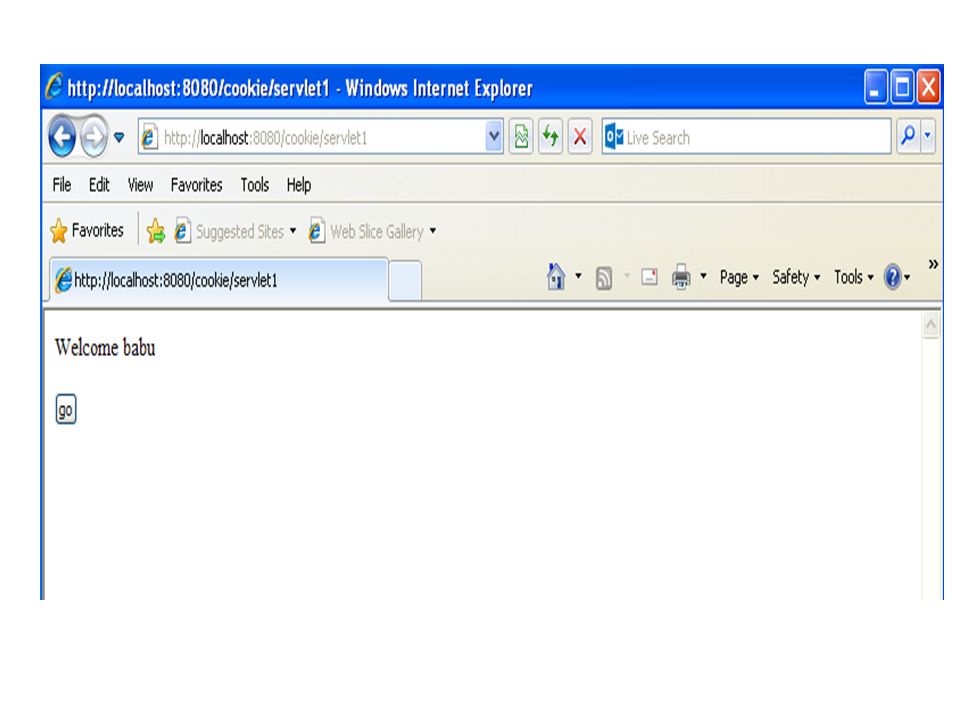The image size is (960, 720).
Task: Open the Edit menu
Action: click(99, 185)
